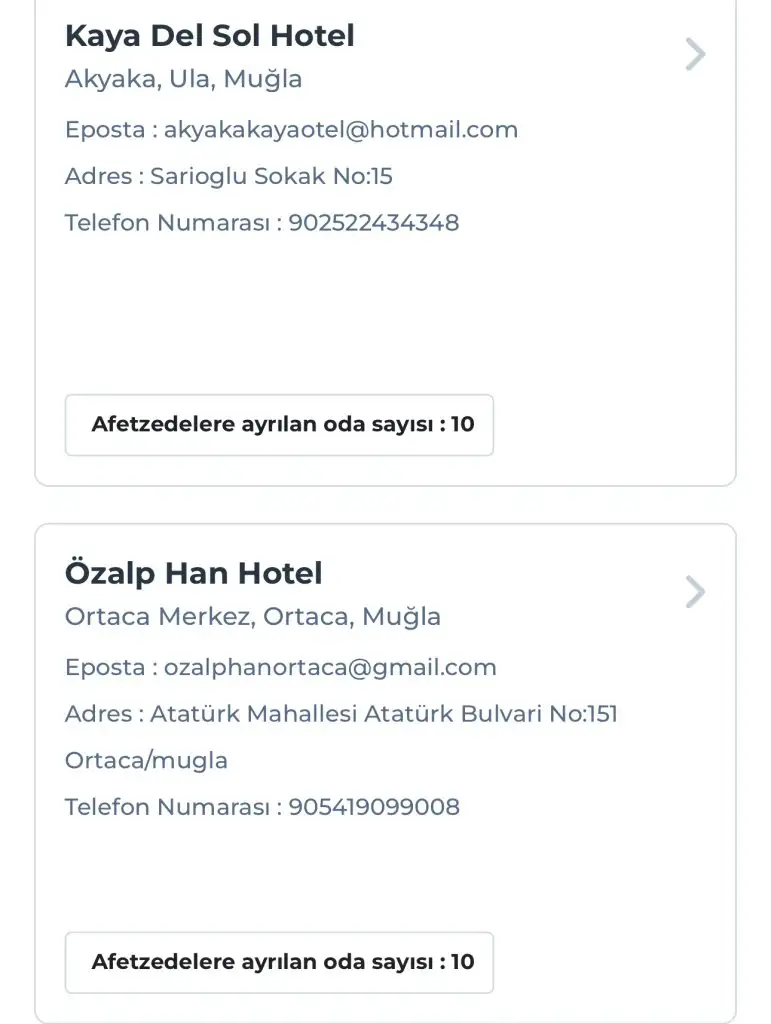Select the Sarioglu Sokak No:15 address
The image size is (771, 1024).
[271, 177]
